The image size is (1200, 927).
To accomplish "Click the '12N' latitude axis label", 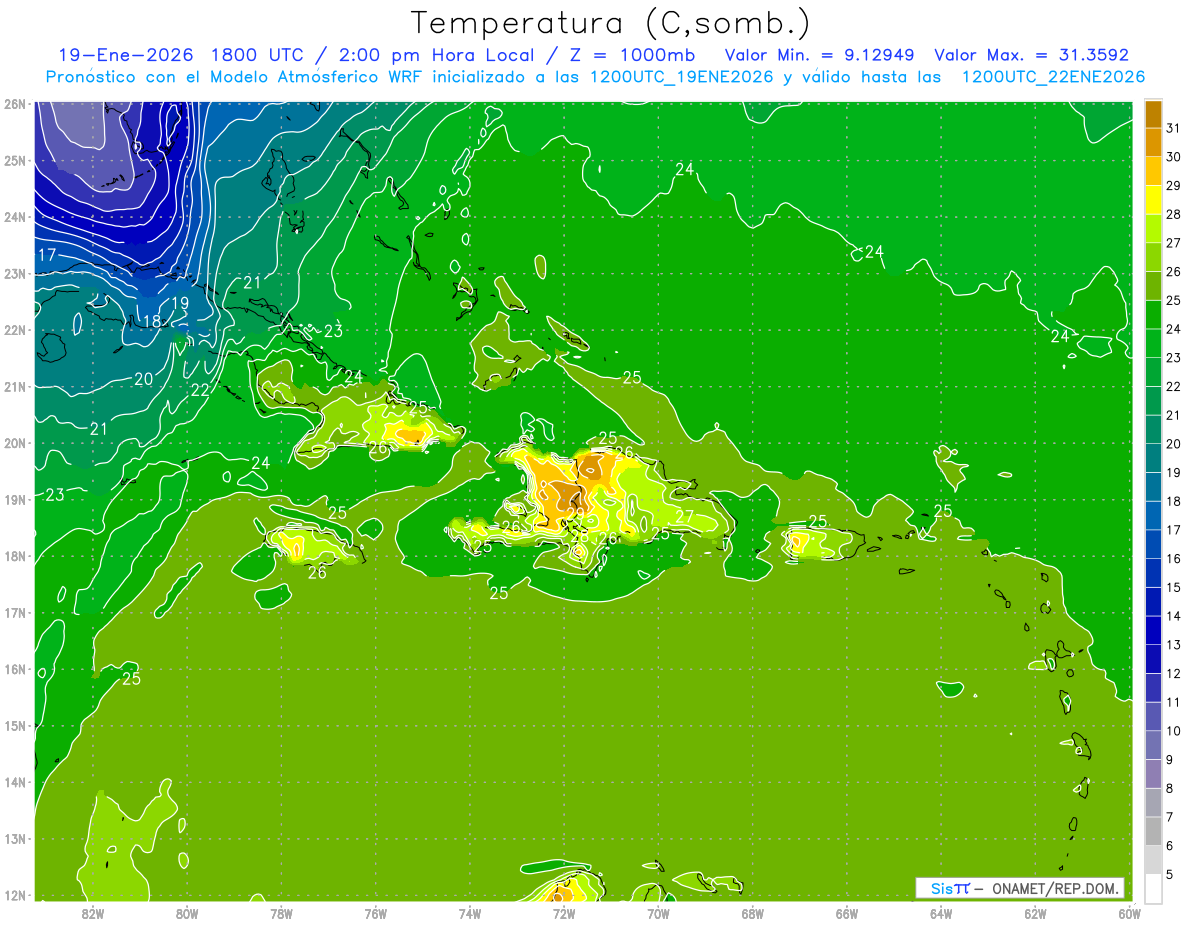I will pos(15,895).
